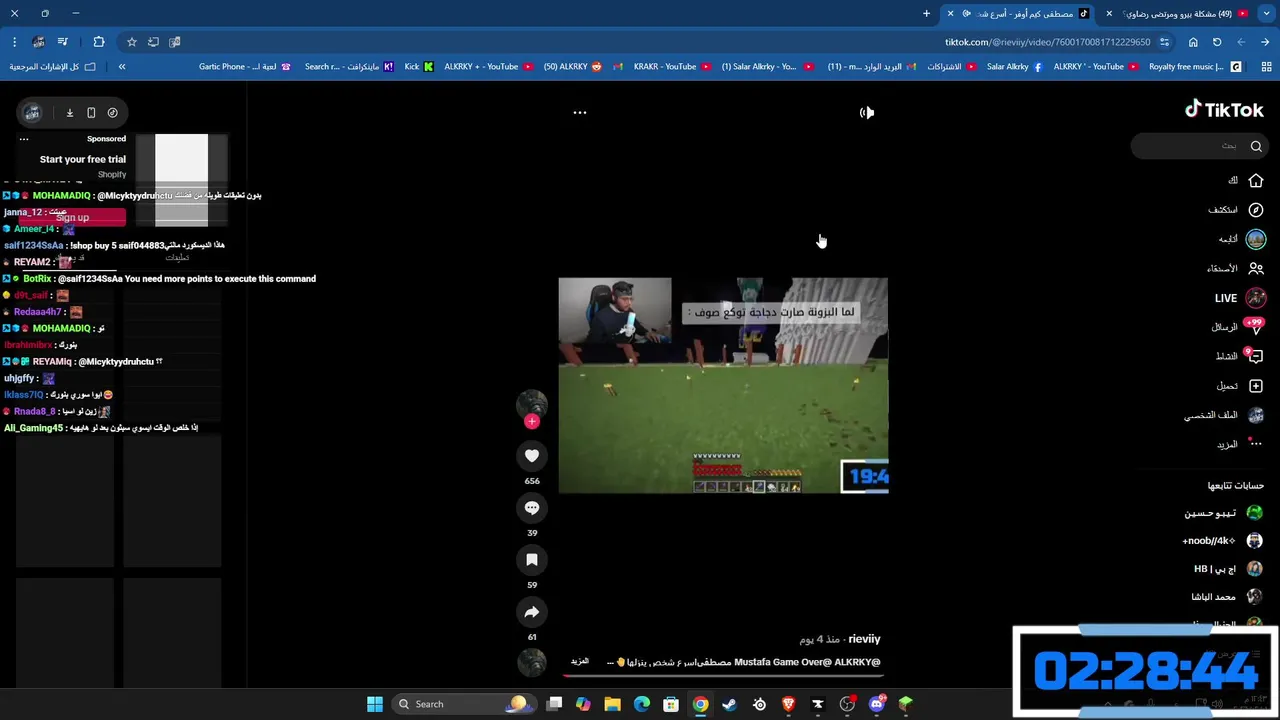Follow the creator with the red plus badge
1280x720 pixels.
click(x=532, y=422)
